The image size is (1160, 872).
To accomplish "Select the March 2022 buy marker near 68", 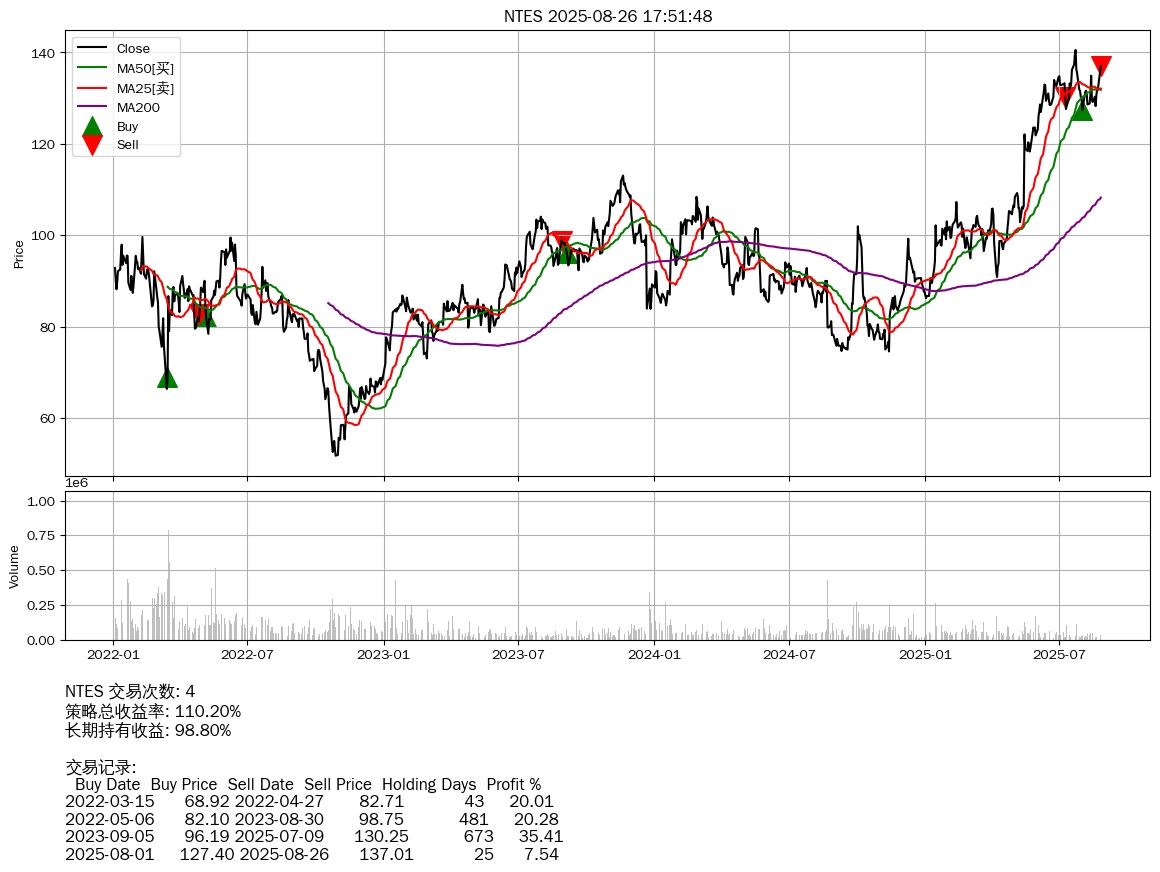I will [x=167, y=377].
